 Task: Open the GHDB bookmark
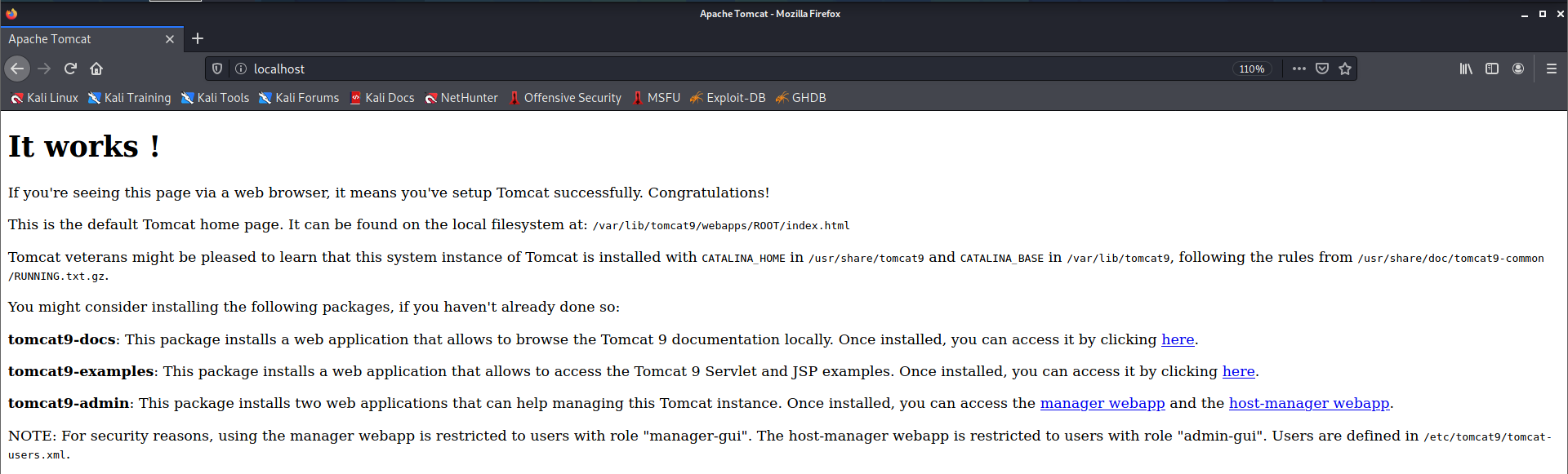point(800,98)
